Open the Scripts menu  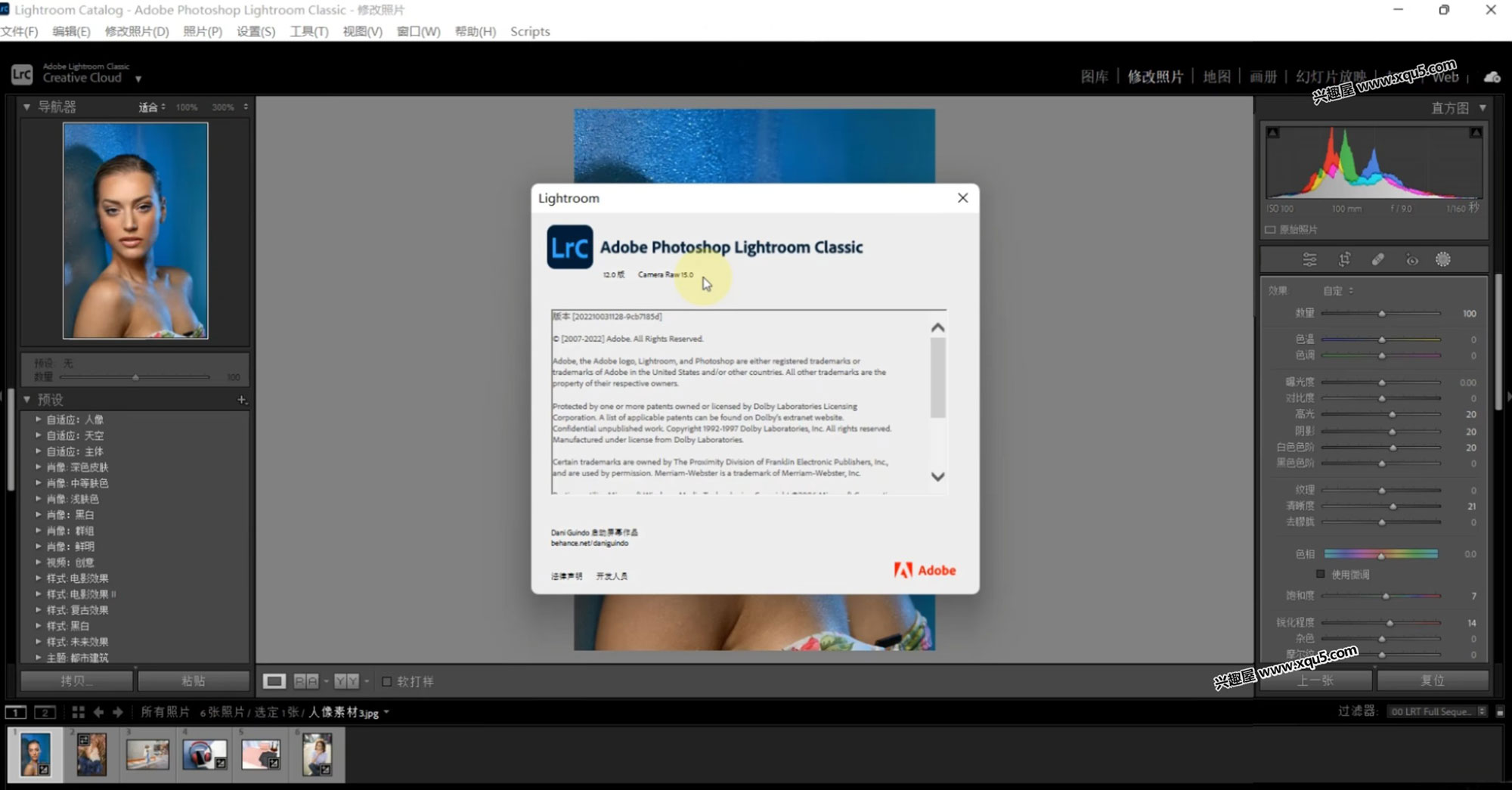tap(530, 31)
